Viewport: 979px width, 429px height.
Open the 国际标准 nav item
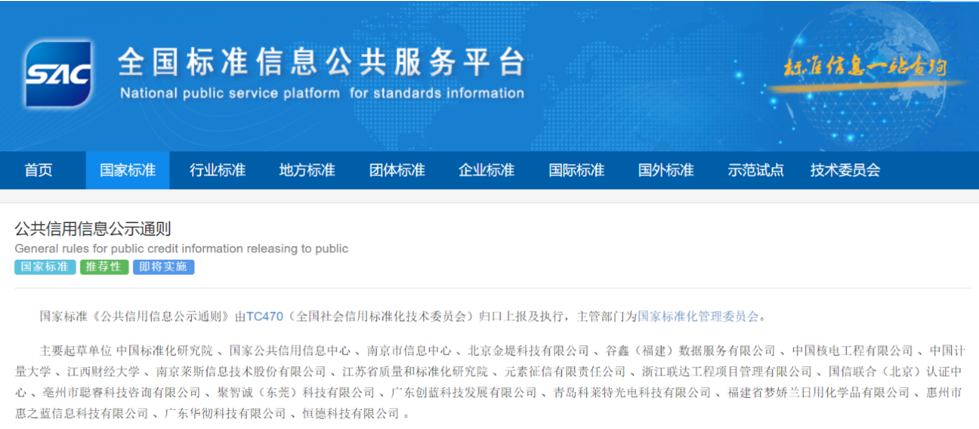576,170
